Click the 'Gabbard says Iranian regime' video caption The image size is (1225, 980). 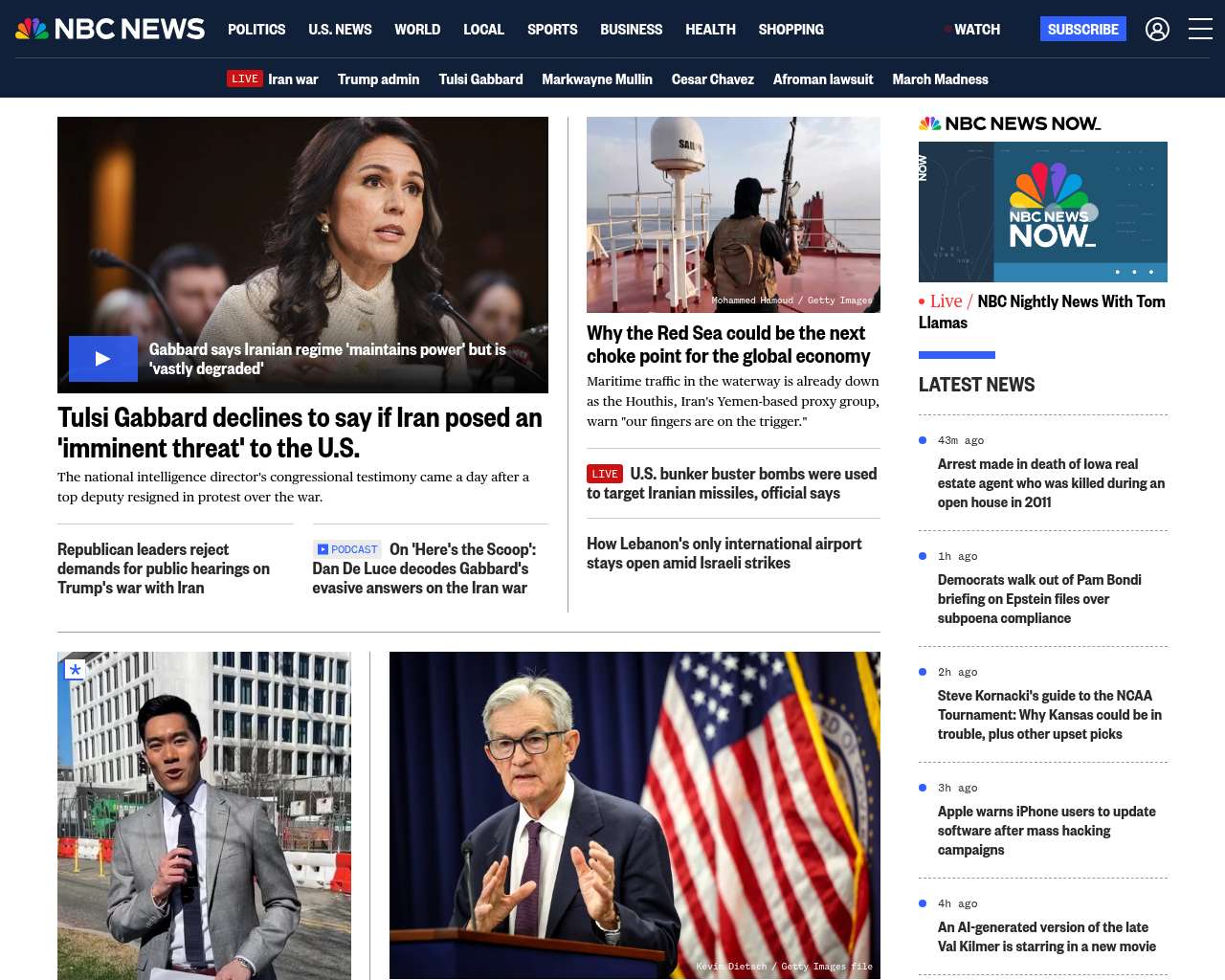pyautogui.click(x=327, y=359)
